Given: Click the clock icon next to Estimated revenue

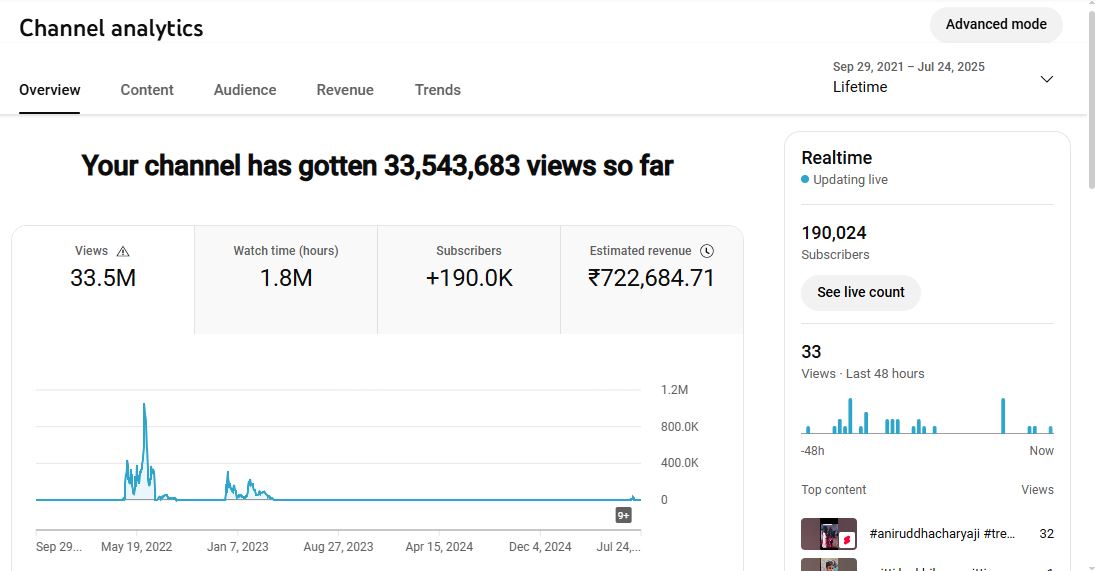Looking at the screenshot, I should pyautogui.click(x=707, y=251).
